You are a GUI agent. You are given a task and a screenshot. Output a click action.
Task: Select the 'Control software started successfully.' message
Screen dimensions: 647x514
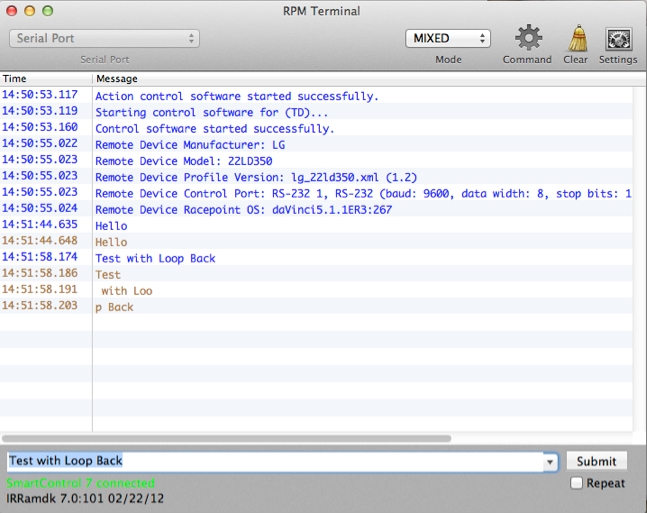(x=215, y=129)
